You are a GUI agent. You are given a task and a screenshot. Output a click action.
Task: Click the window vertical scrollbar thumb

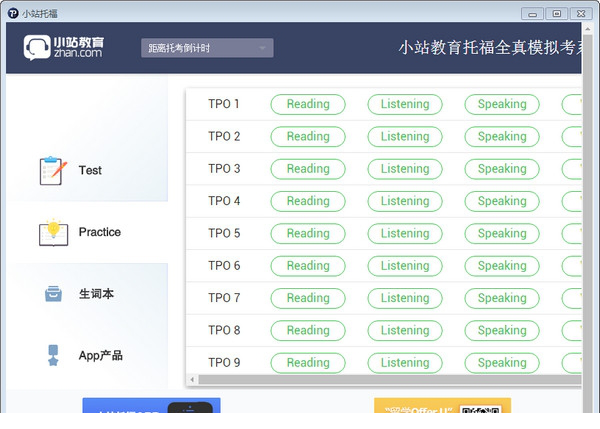click(x=588, y=224)
